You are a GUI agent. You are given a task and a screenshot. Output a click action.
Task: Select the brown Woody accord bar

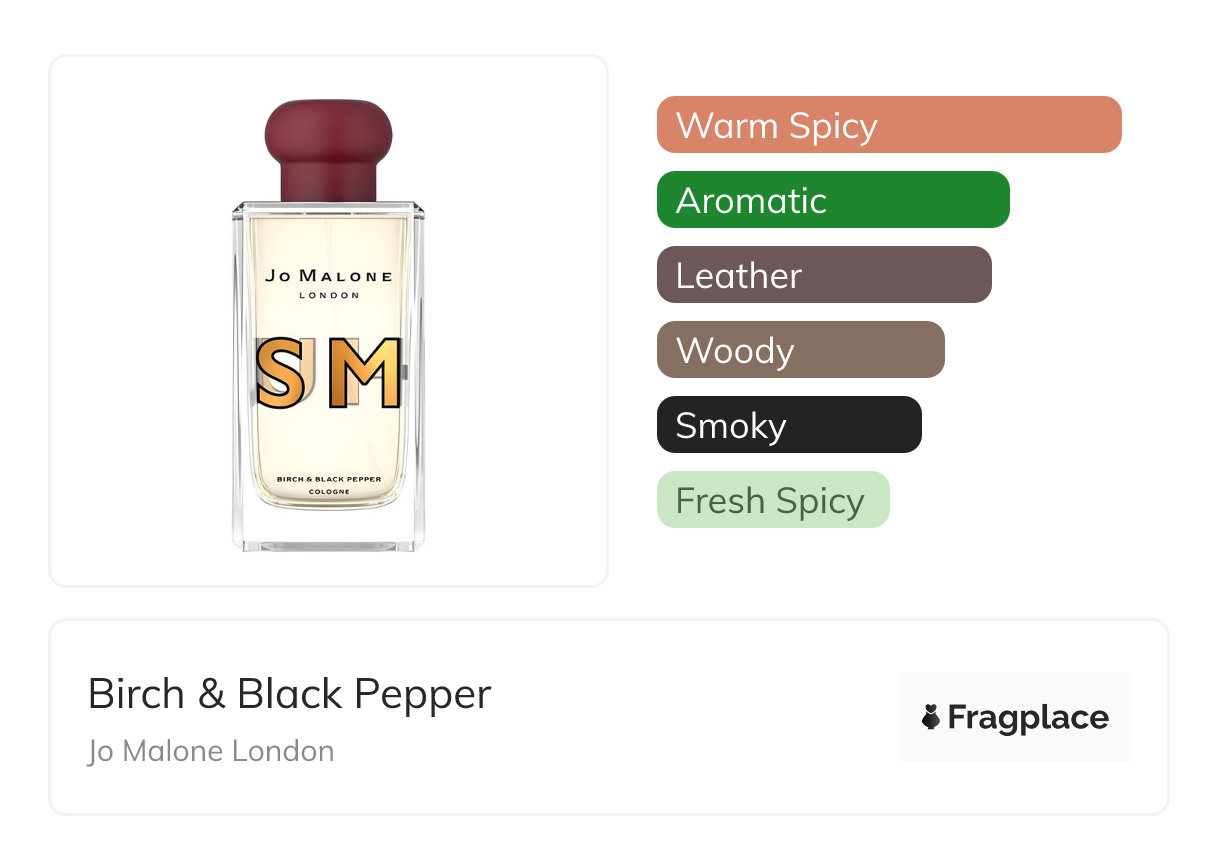(x=800, y=350)
